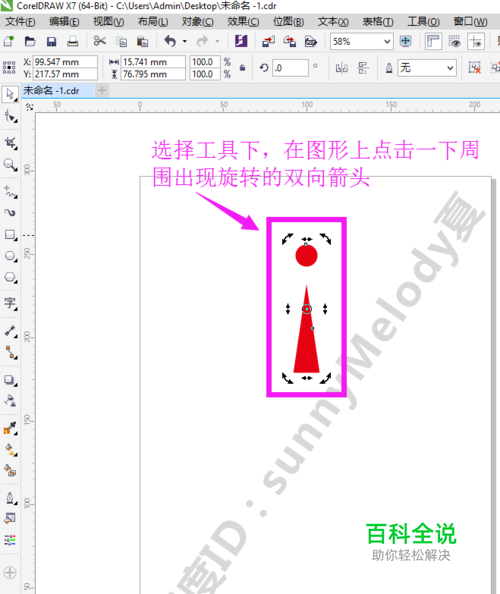The width and height of the screenshot is (500, 594).
Task: Click the quick customize plus button
Action: click(x=10, y=572)
